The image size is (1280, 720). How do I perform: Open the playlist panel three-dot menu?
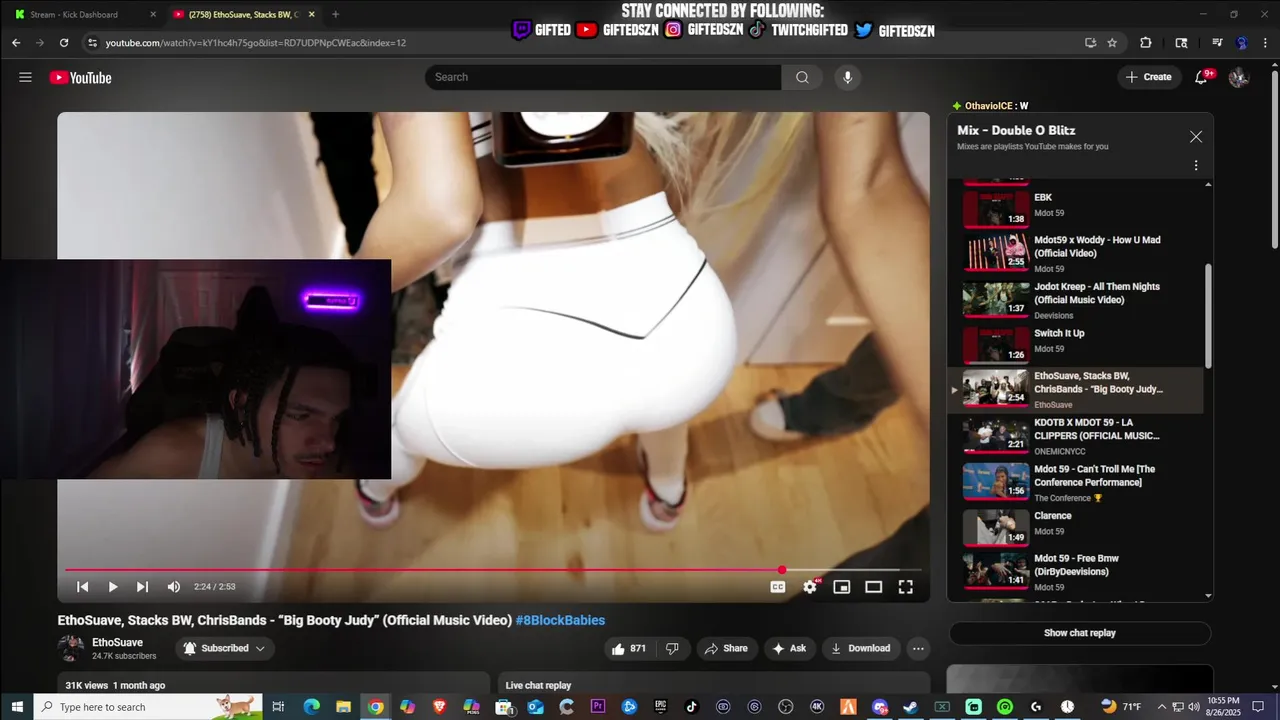[x=1196, y=165]
